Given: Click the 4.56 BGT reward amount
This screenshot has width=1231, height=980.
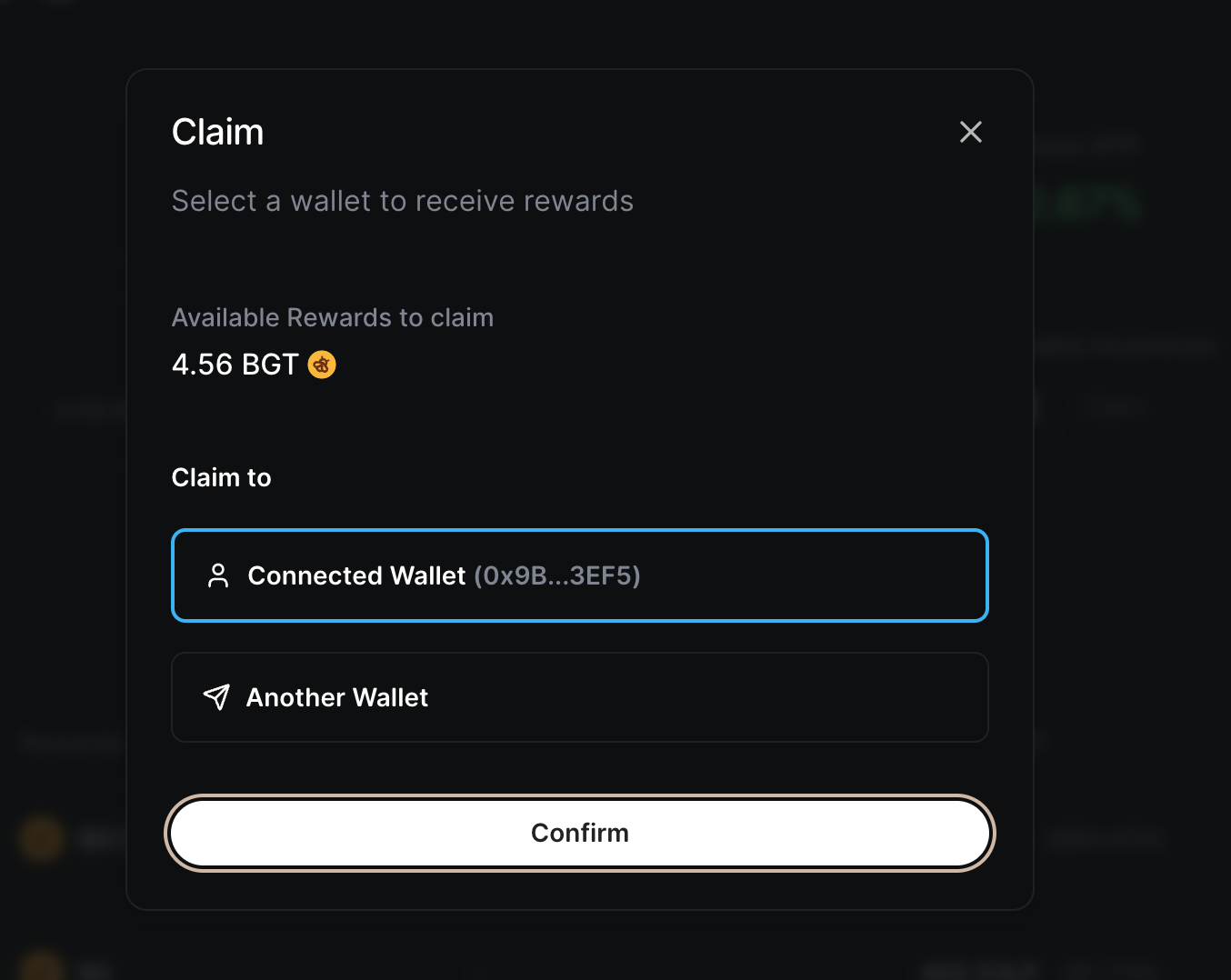Looking at the screenshot, I should coord(235,365).
